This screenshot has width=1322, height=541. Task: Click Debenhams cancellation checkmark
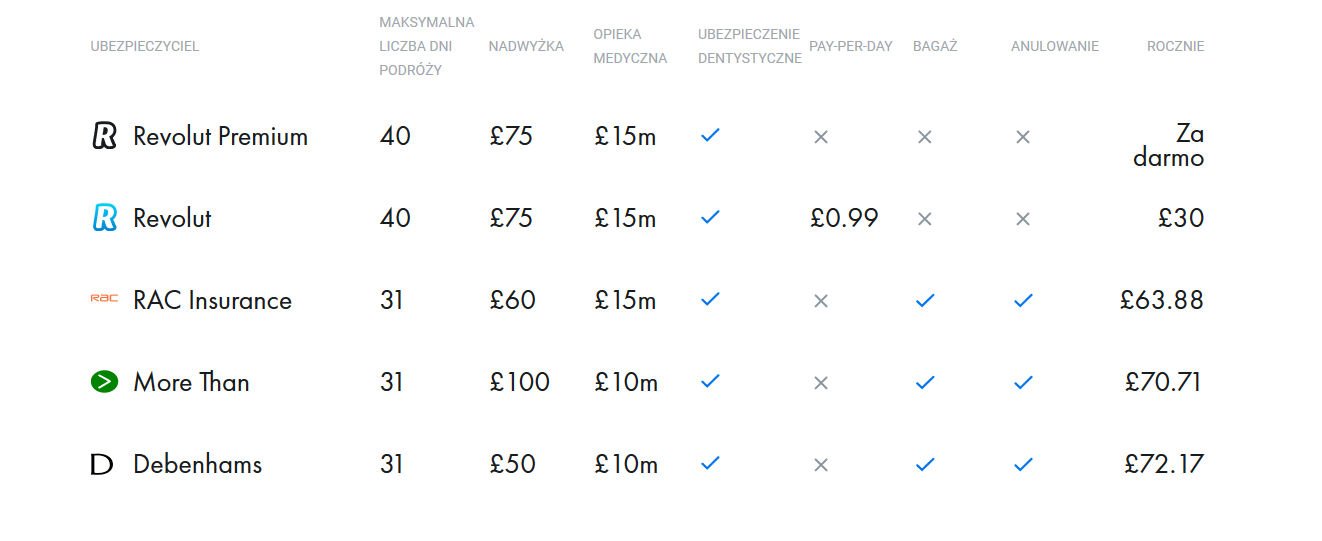click(1023, 464)
